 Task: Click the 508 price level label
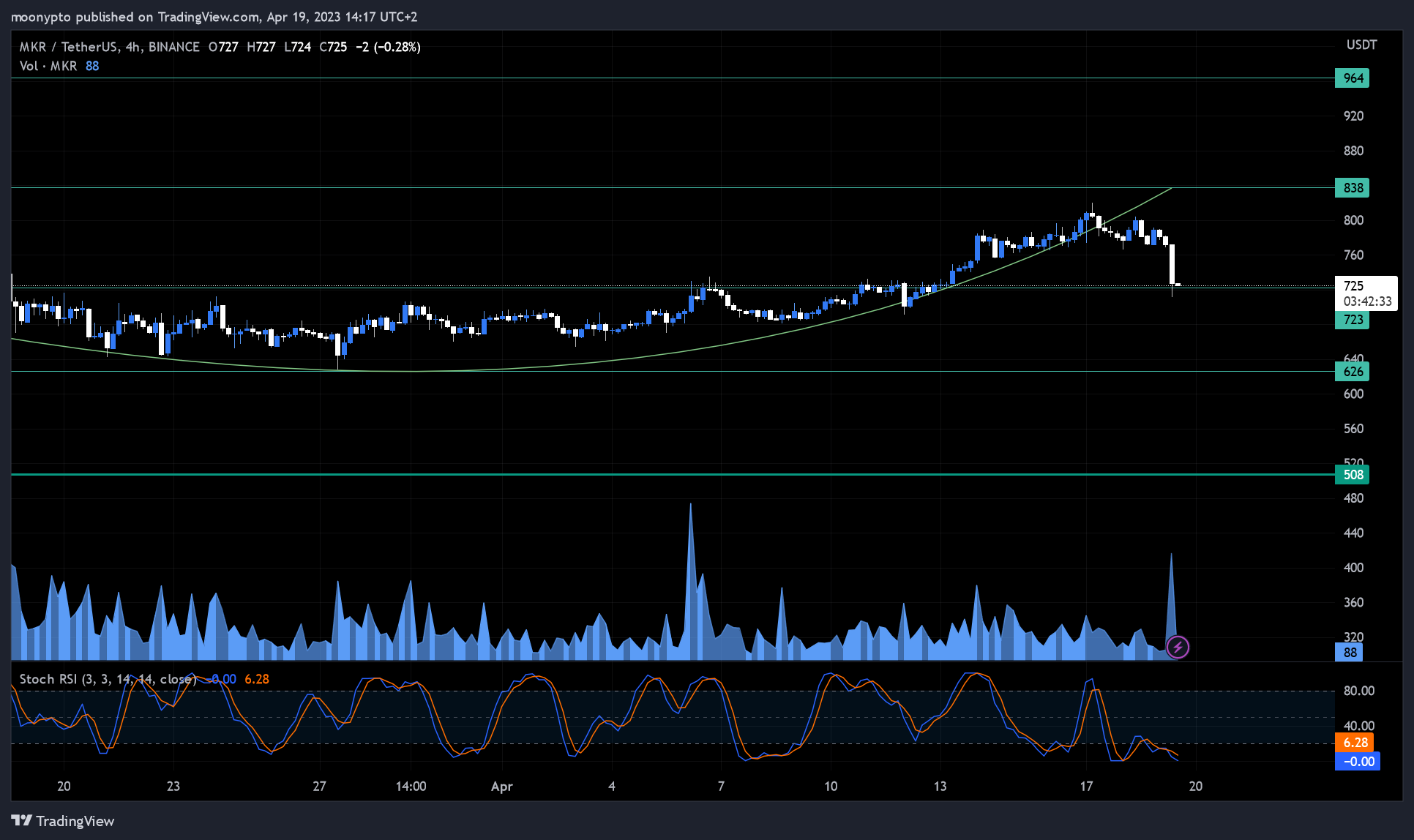click(x=1353, y=475)
